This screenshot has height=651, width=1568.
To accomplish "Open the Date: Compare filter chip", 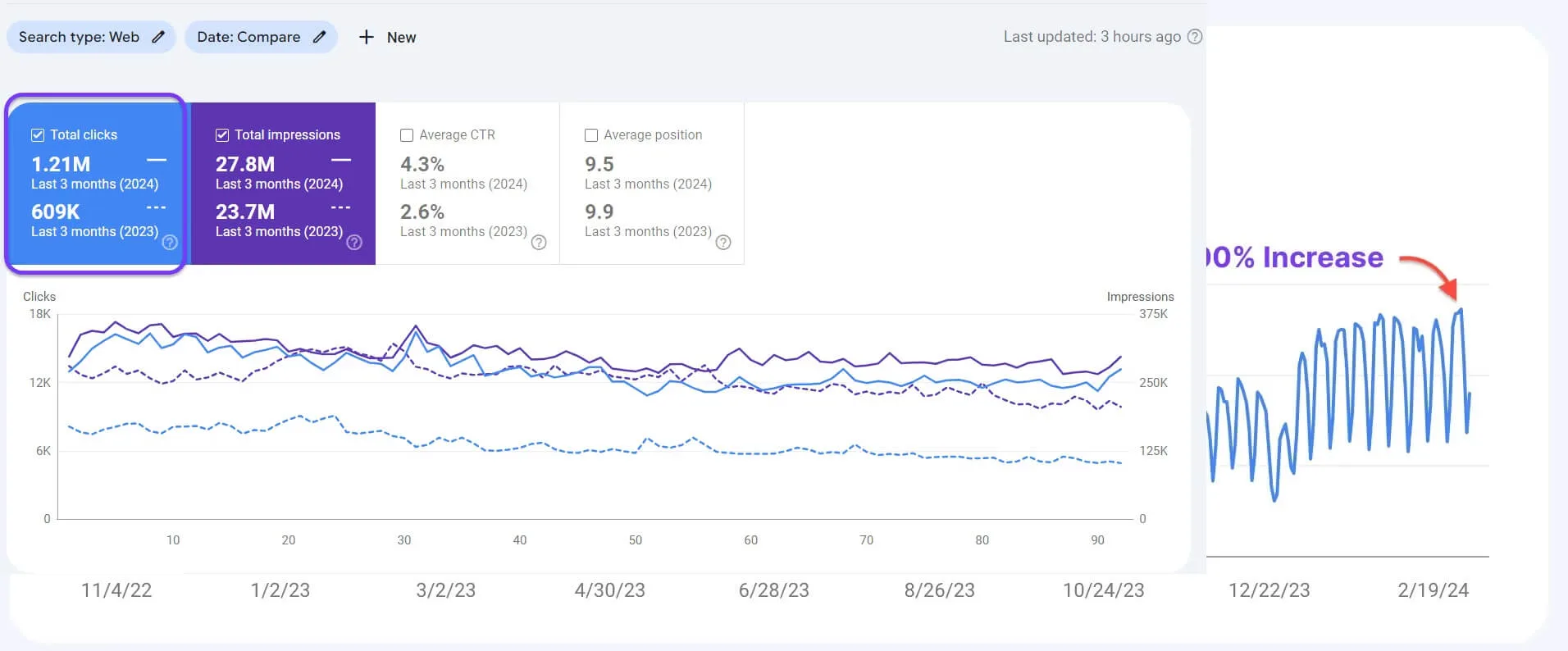I will click(x=248, y=37).
